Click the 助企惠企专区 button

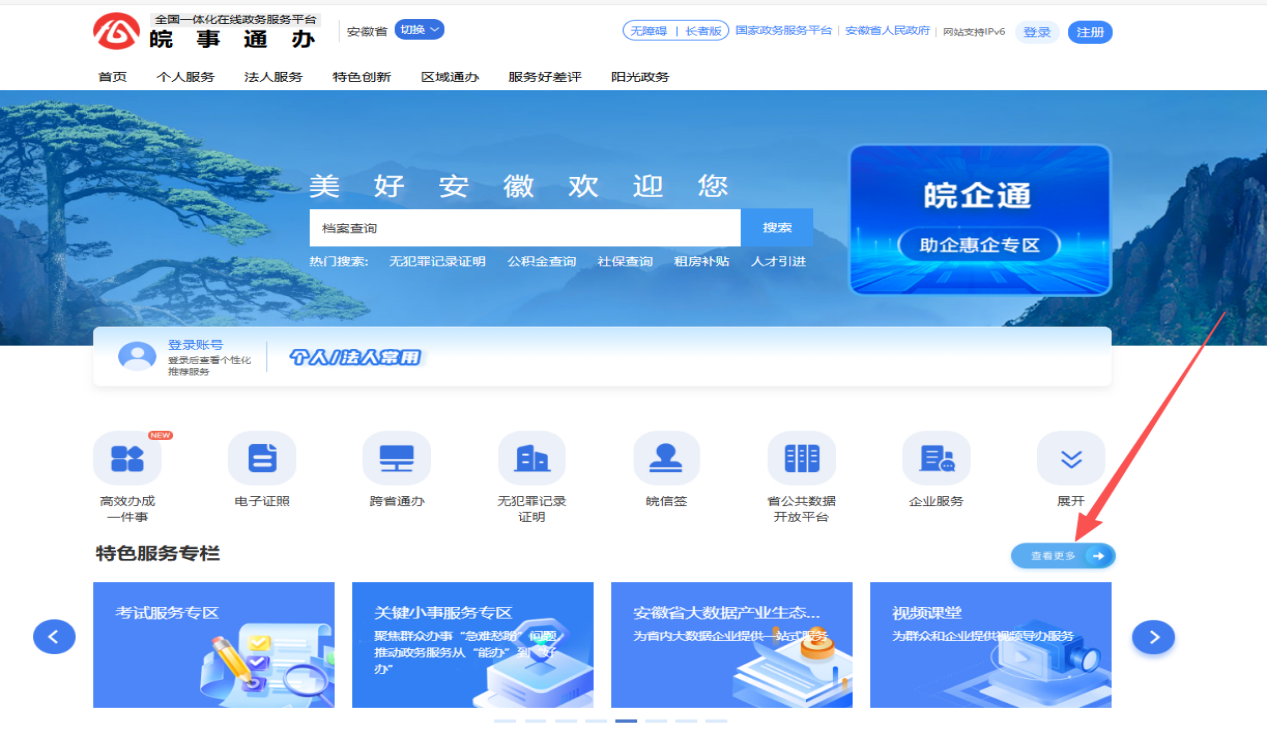(x=979, y=245)
